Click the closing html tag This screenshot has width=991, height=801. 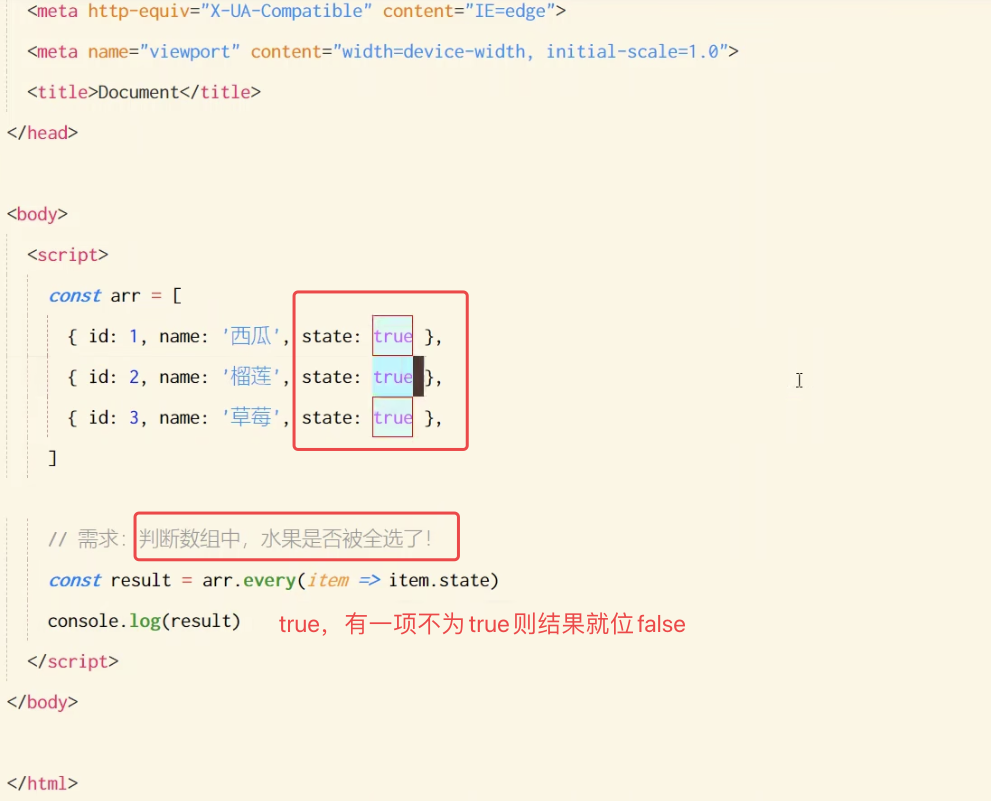coord(37,783)
